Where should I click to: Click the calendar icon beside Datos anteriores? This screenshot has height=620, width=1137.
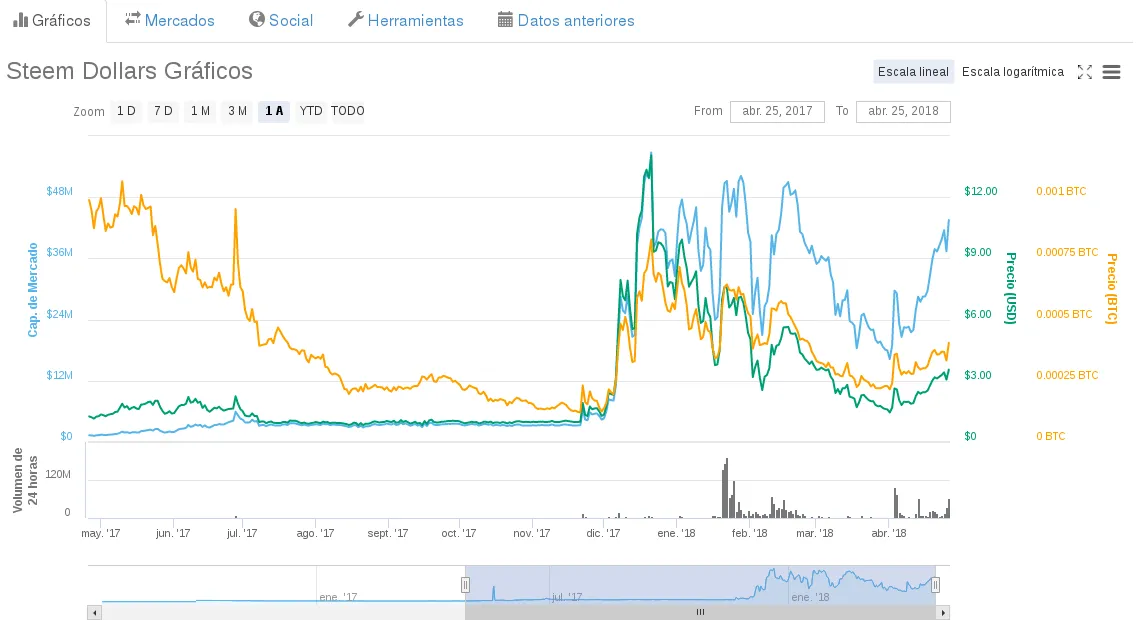(505, 20)
